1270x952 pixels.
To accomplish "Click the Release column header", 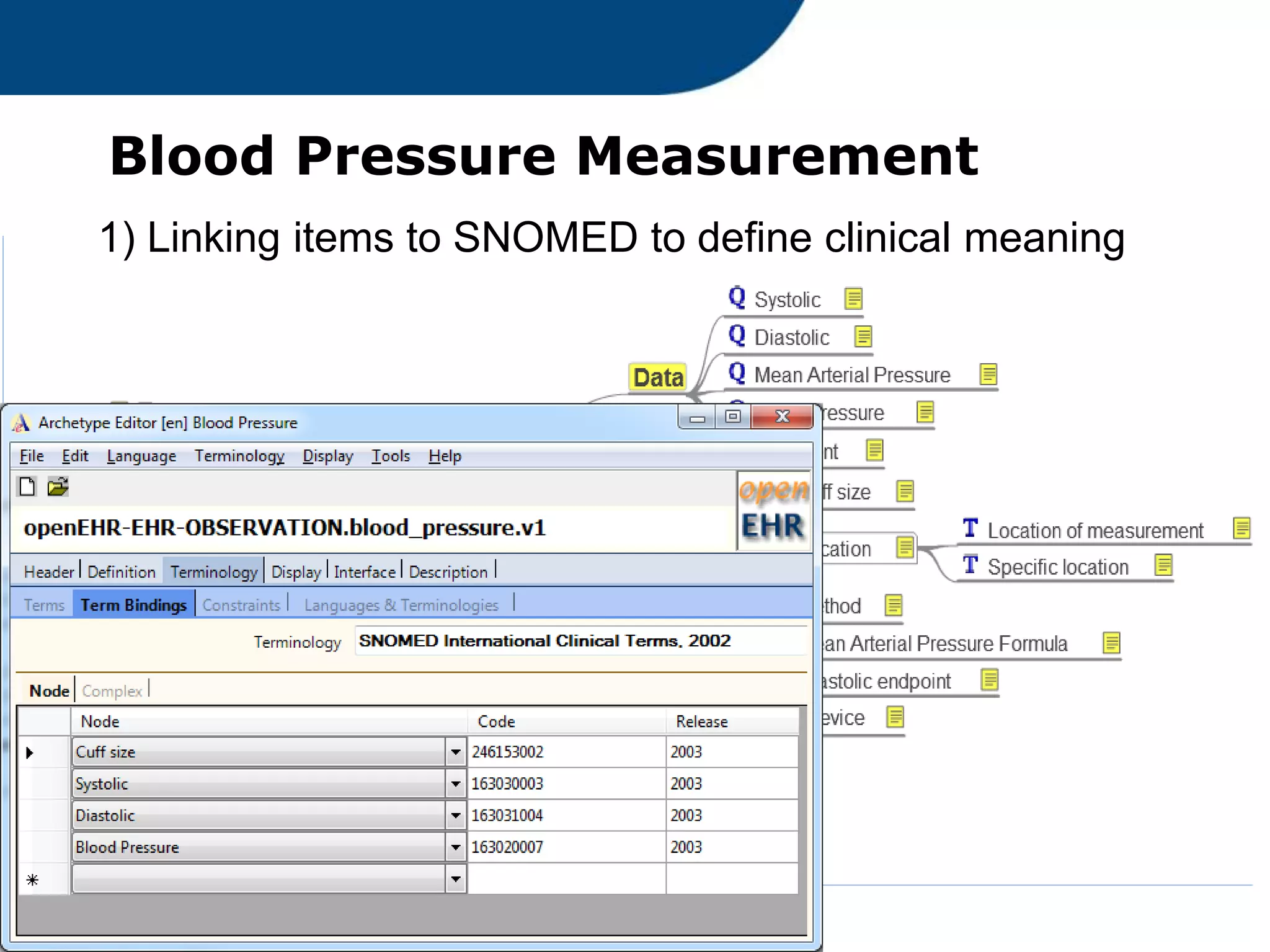I will pyautogui.click(x=732, y=721).
